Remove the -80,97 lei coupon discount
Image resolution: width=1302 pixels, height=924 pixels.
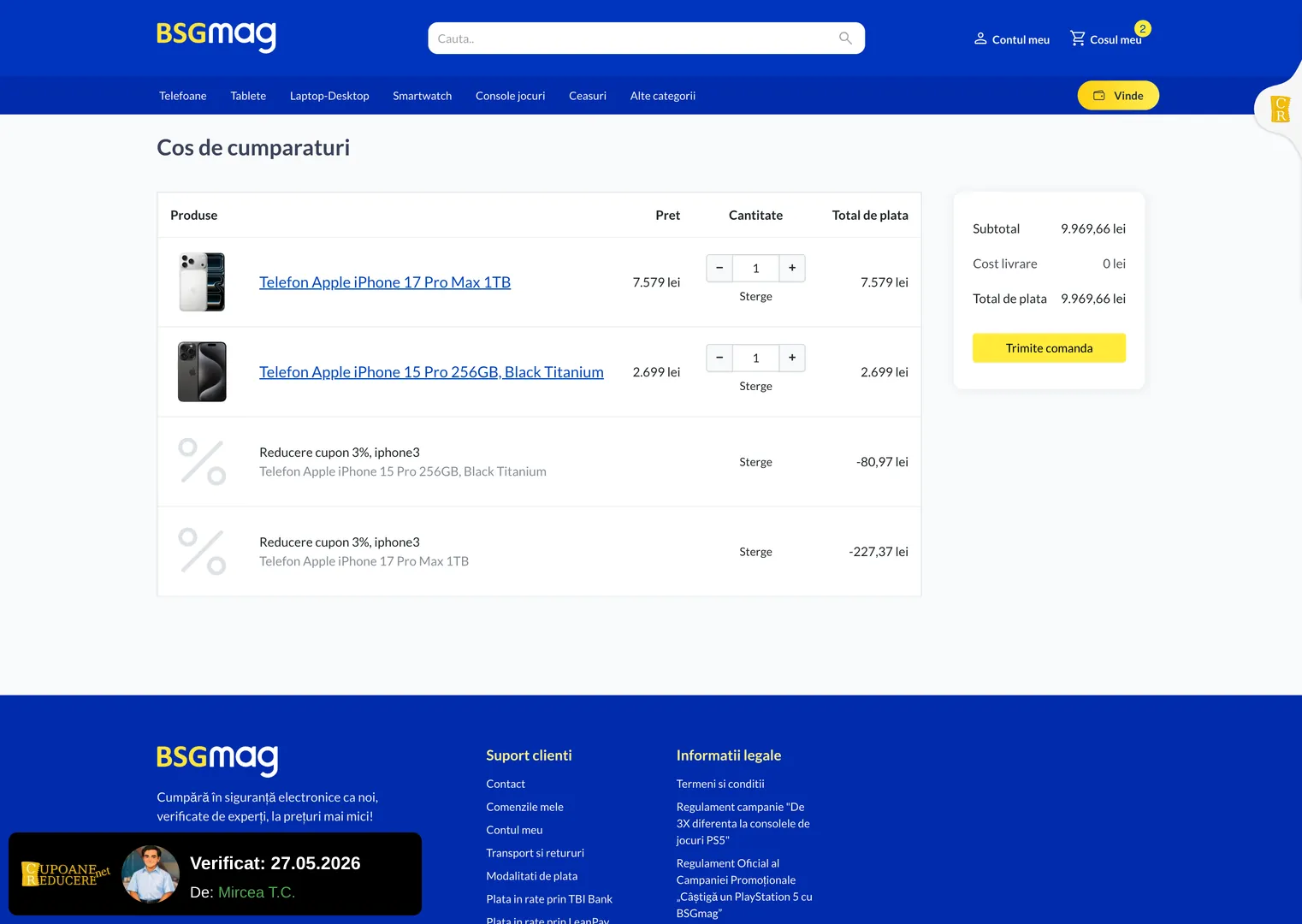pyautogui.click(x=756, y=462)
